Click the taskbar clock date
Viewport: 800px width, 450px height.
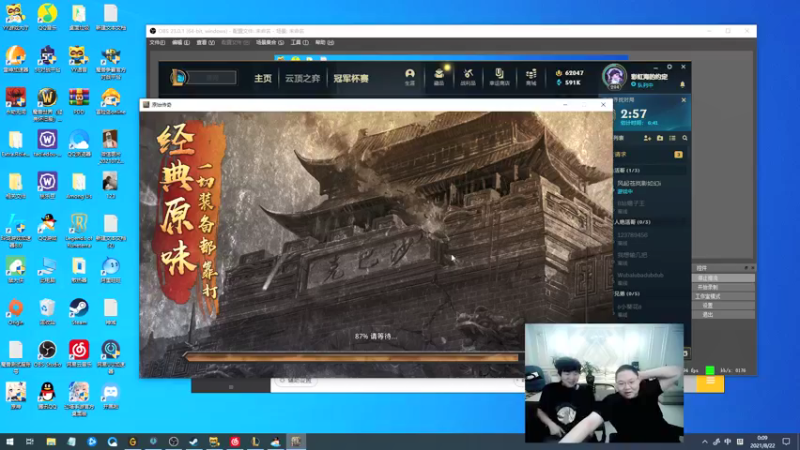coord(762,442)
